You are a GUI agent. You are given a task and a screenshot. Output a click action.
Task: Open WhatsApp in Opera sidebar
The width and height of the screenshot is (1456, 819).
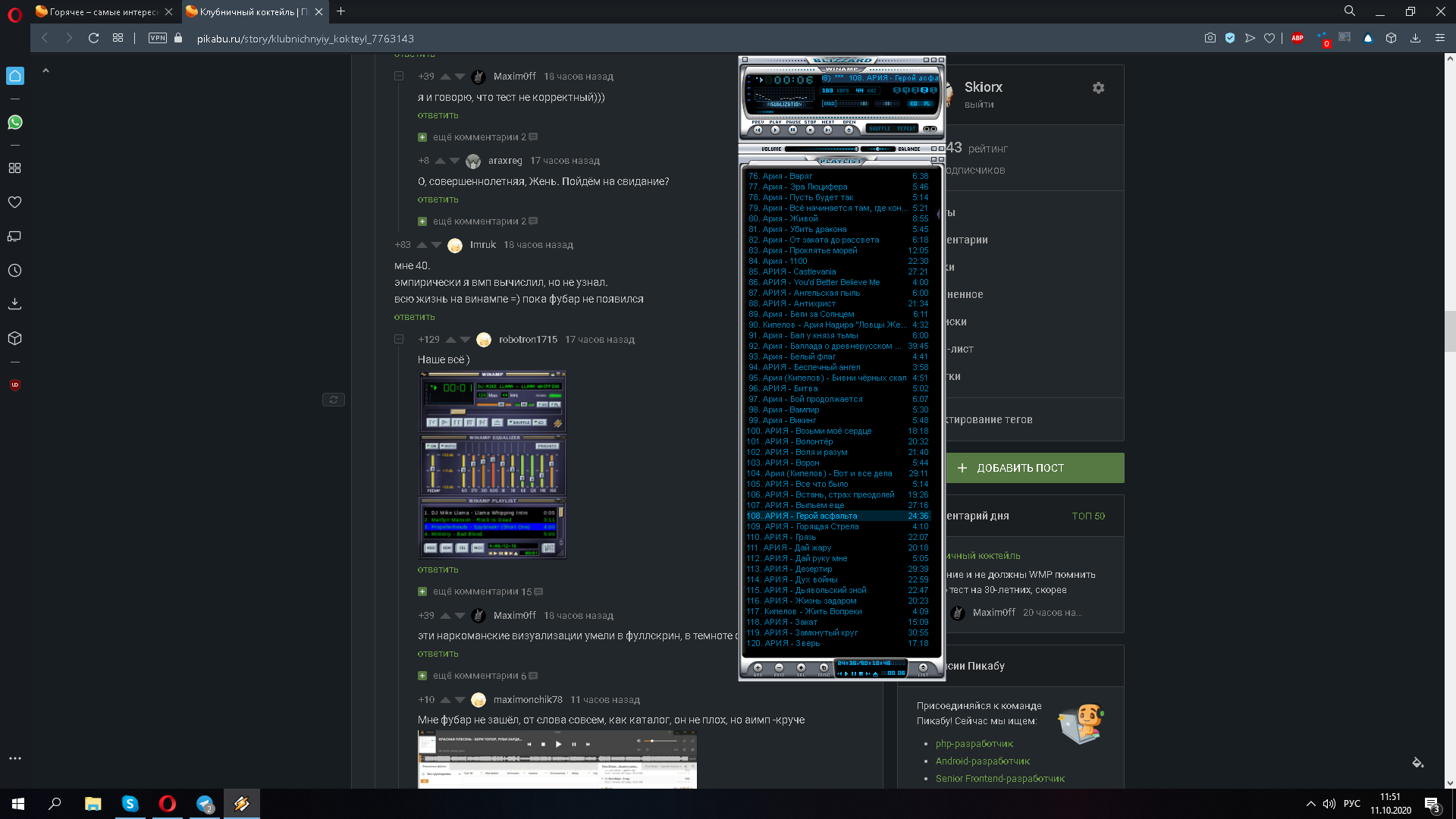pyautogui.click(x=14, y=122)
